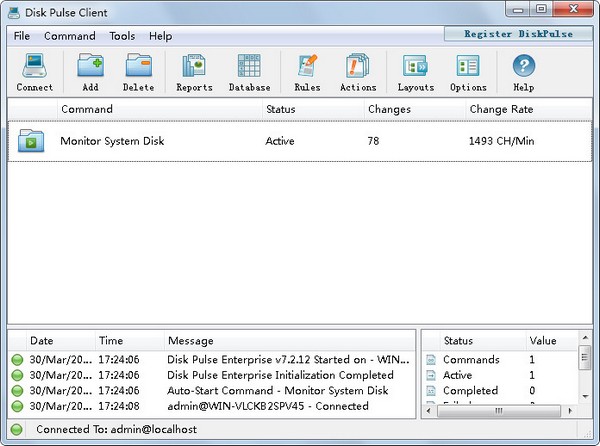This screenshot has width=600, height=446.
Task: Open the Actions settings
Action: tap(358, 72)
